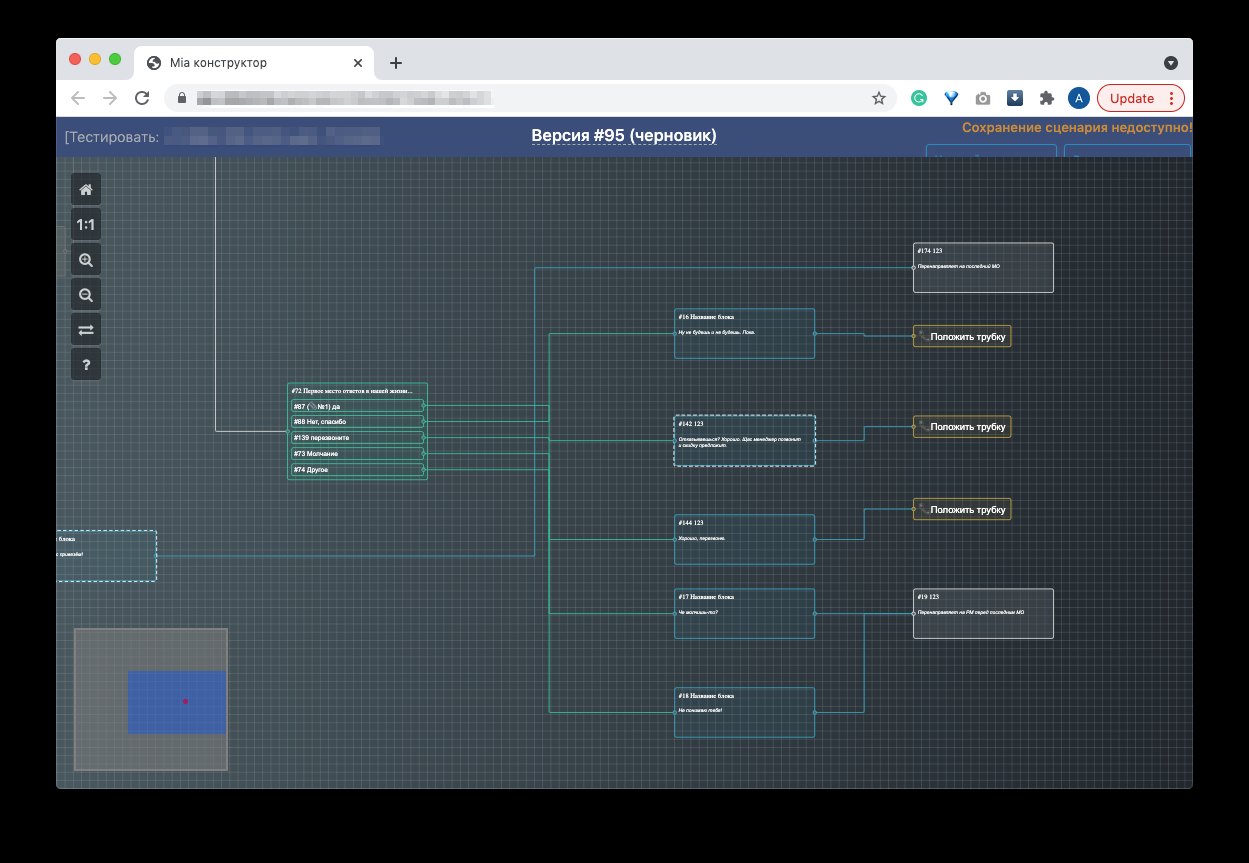Image resolution: width=1249 pixels, height=863 pixels.
Task: Click the swap arrows icon in toolbar
Action: [86, 329]
